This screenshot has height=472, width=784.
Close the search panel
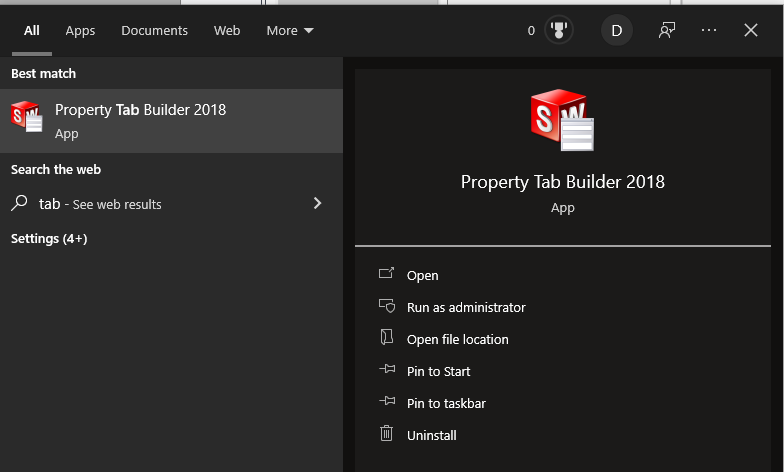click(x=750, y=30)
